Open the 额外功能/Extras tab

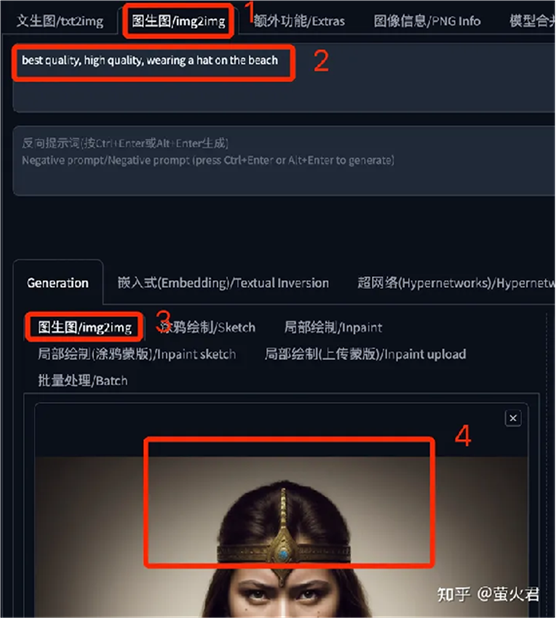(x=299, y=21)
